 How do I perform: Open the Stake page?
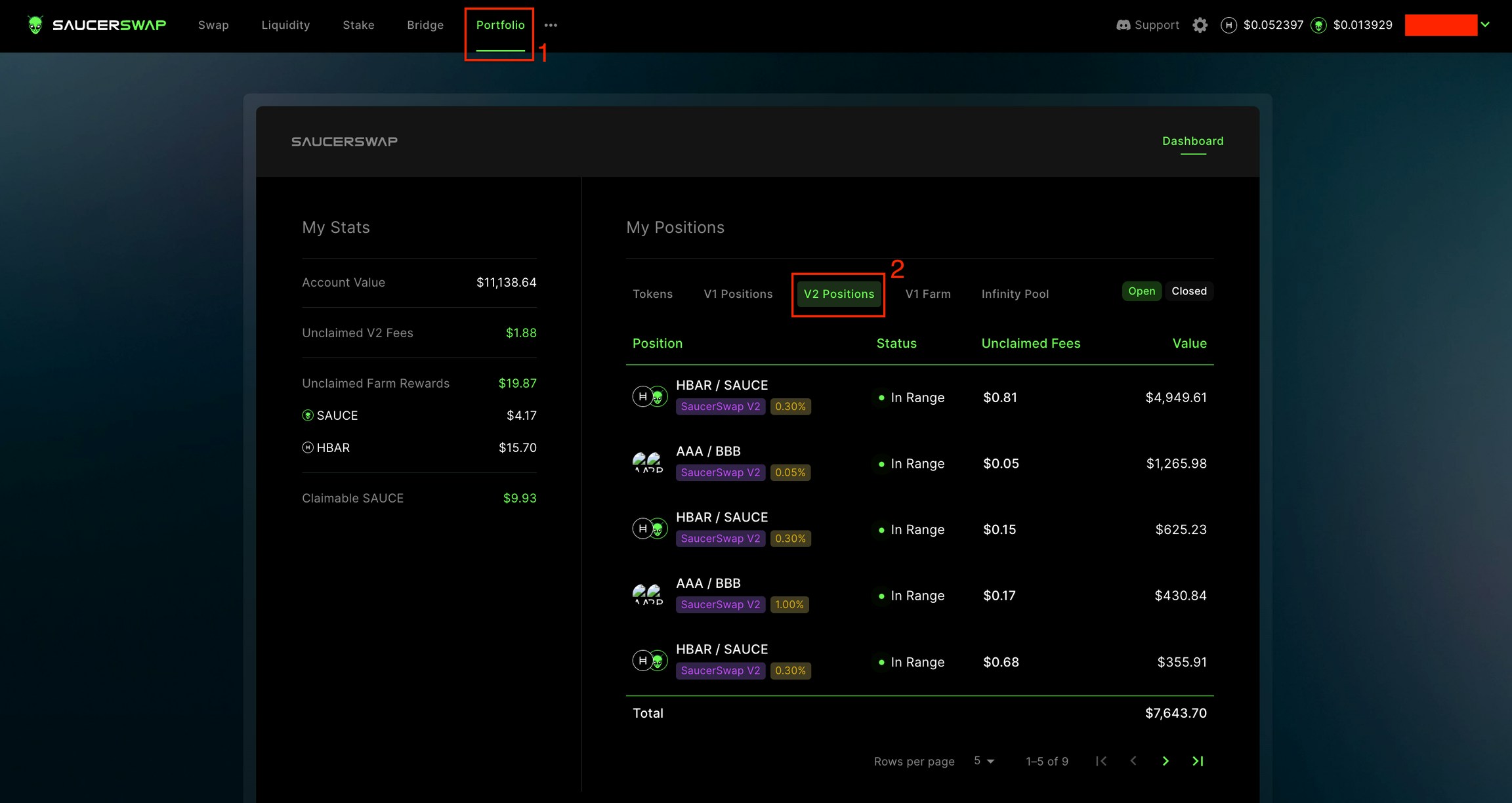click(358, 25)
